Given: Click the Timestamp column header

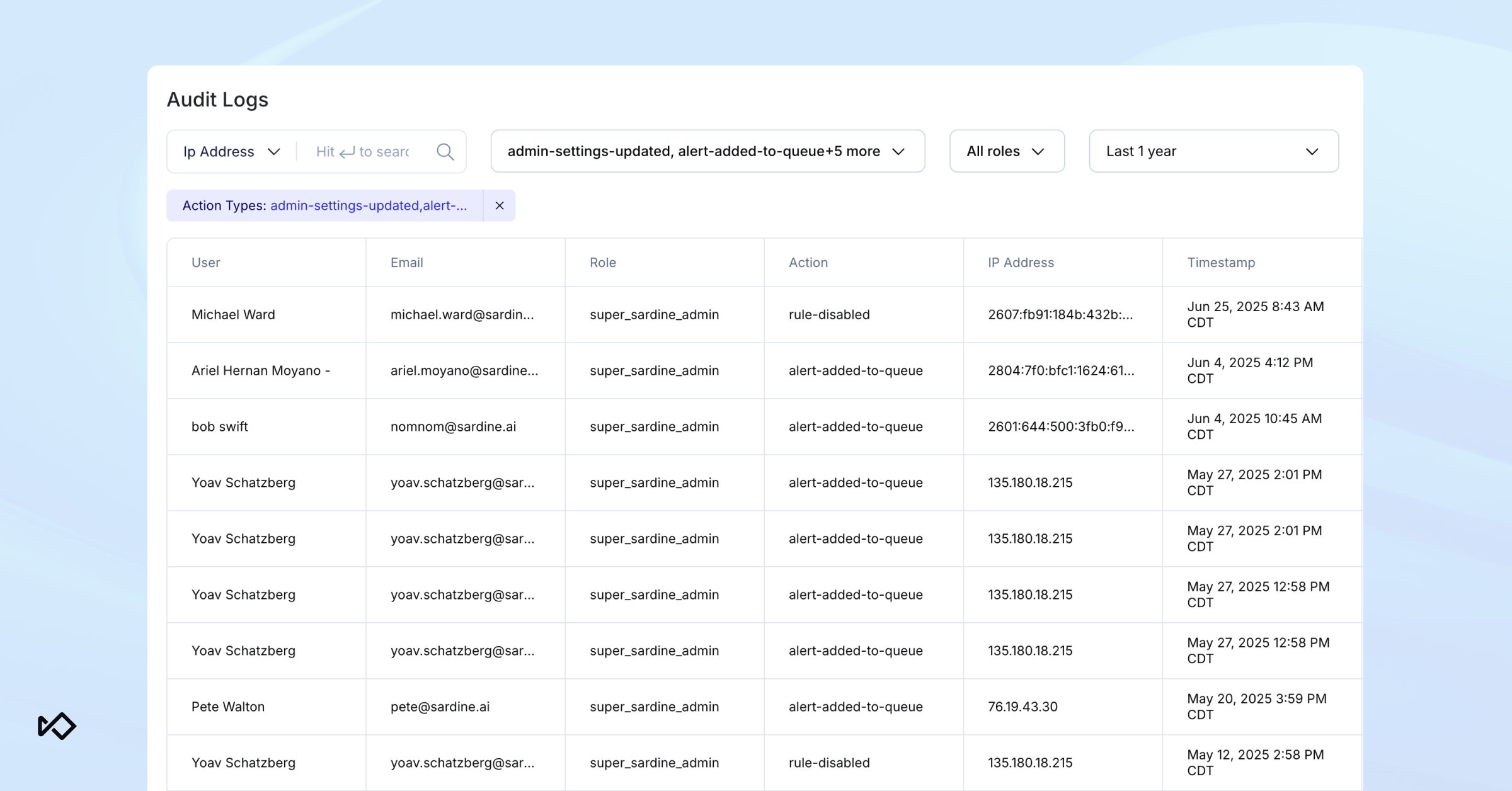Looking at the screenshot, I should [x=1221, y=263].
